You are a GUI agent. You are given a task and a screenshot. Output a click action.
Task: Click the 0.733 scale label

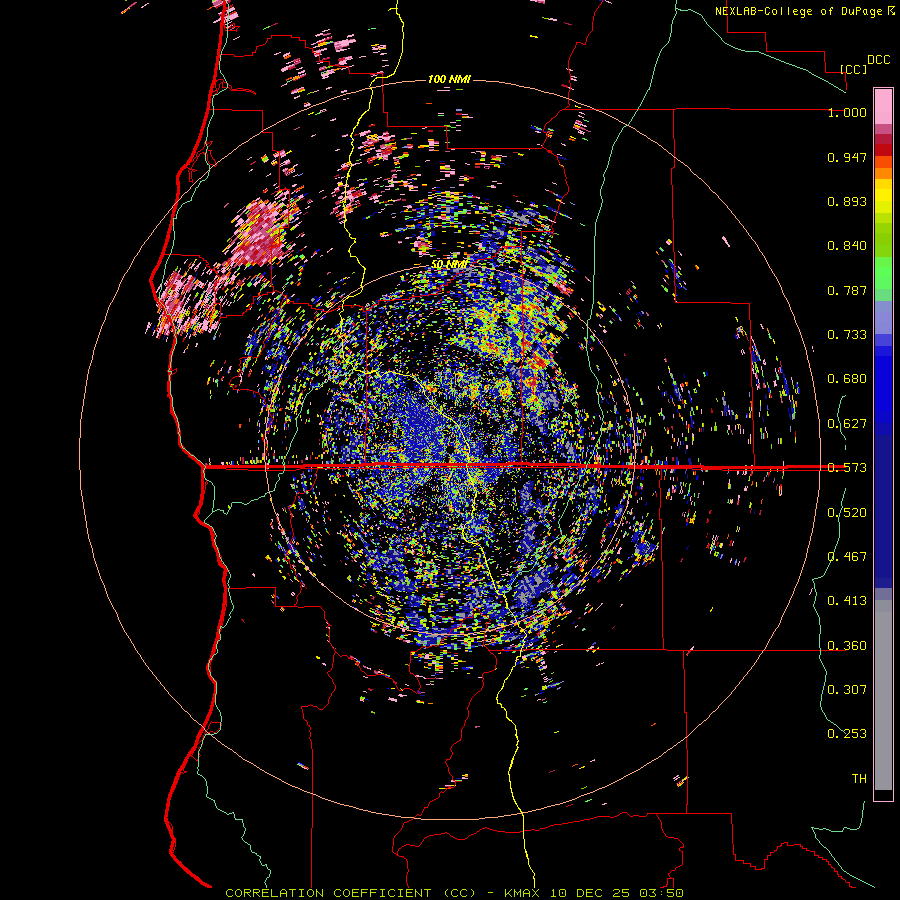pos(847,335)
